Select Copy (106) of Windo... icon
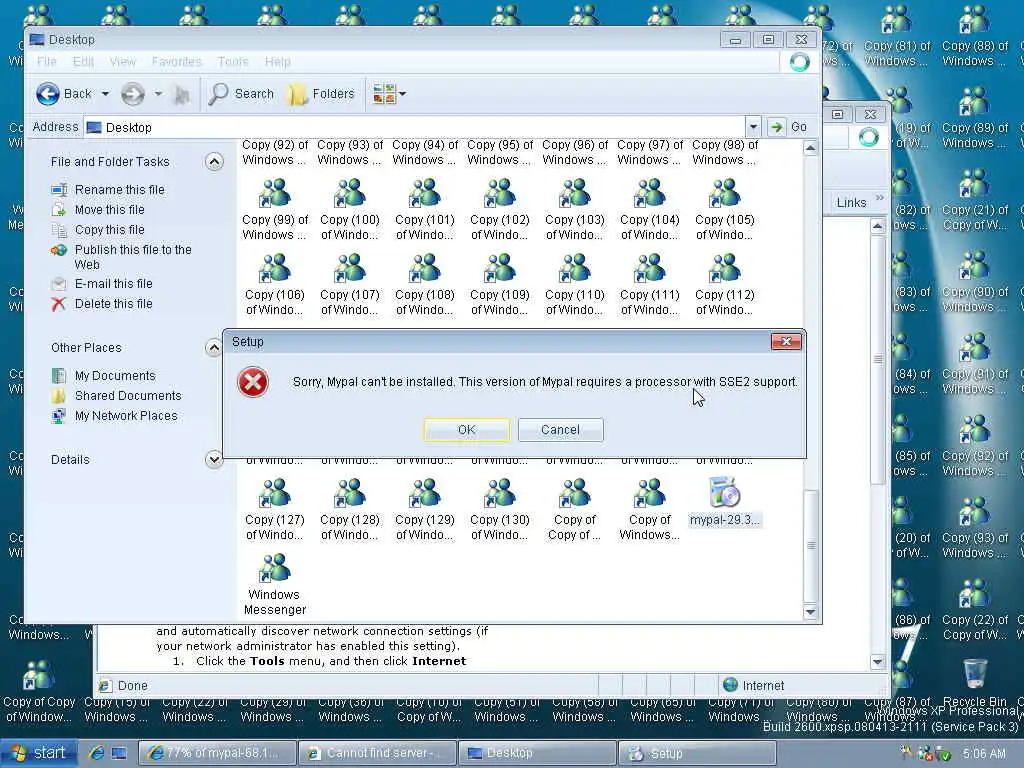The width and height of the screenshot is (1024, 768). point(274,284)
